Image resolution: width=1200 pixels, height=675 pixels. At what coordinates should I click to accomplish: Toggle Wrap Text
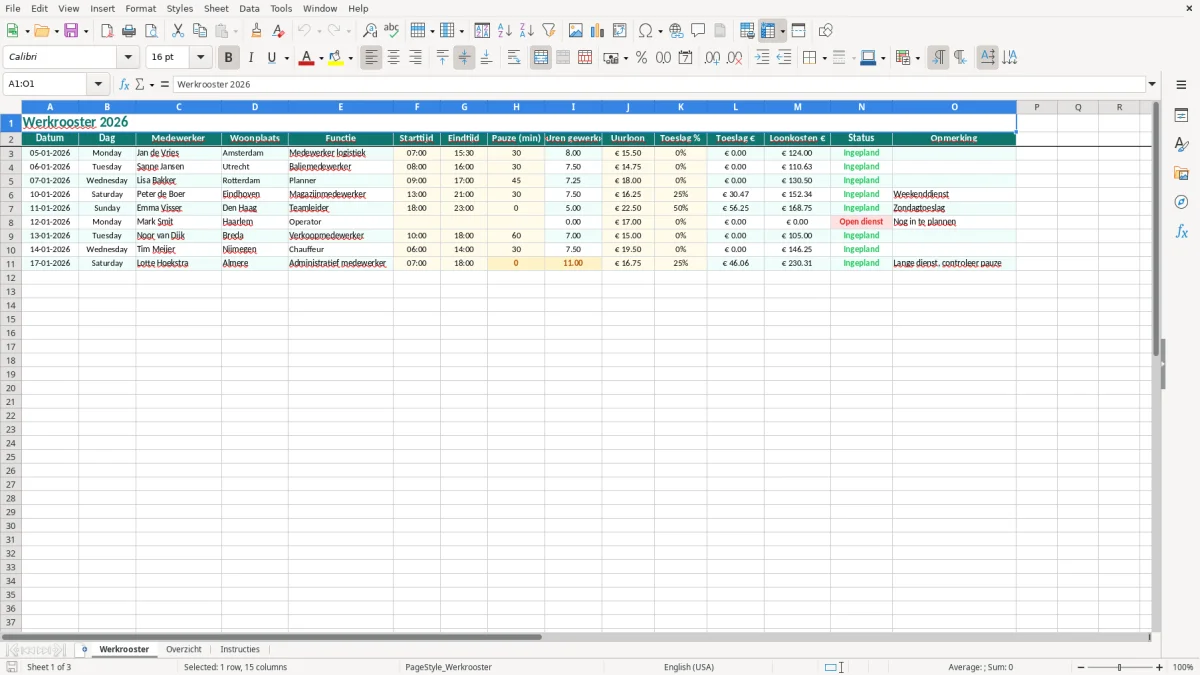pos(514,58)
